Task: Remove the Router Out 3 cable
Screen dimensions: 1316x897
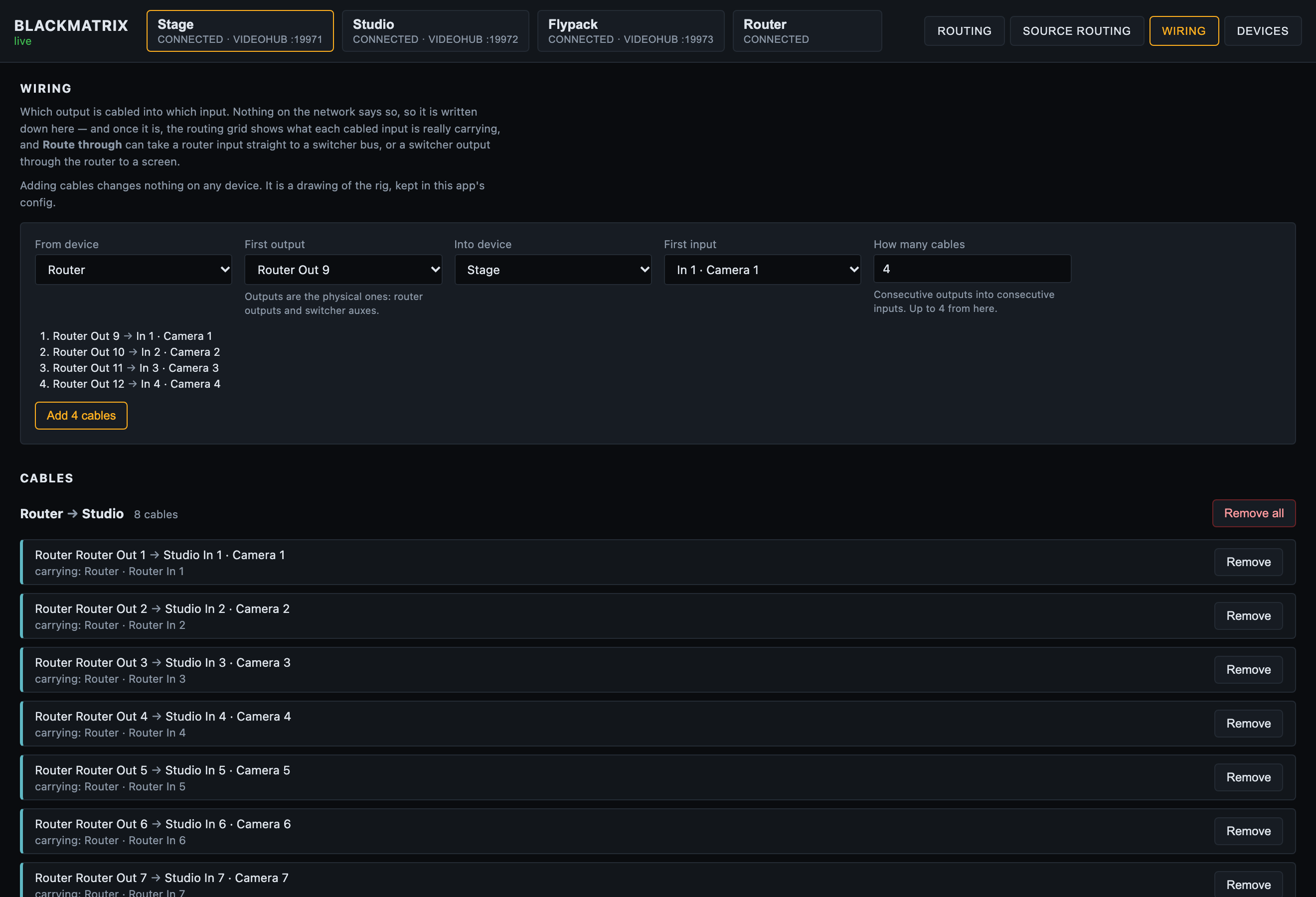Action: tap(1248, 669)
